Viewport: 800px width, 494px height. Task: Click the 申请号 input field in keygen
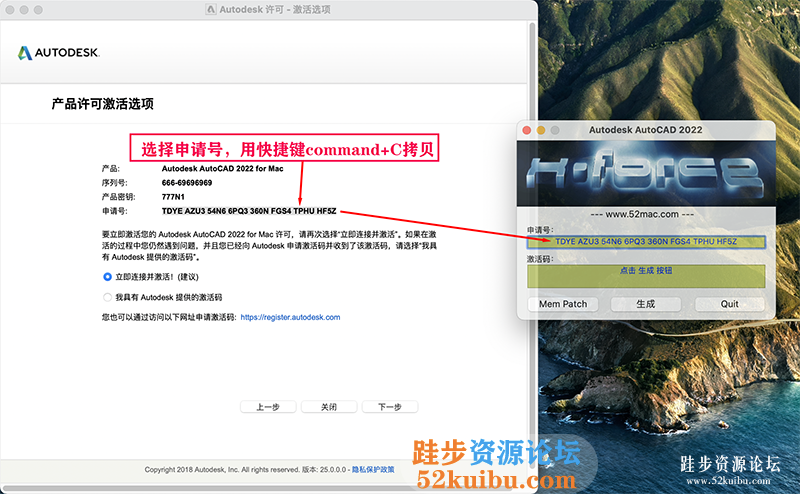pyautogui.click(x=646, y=242)
